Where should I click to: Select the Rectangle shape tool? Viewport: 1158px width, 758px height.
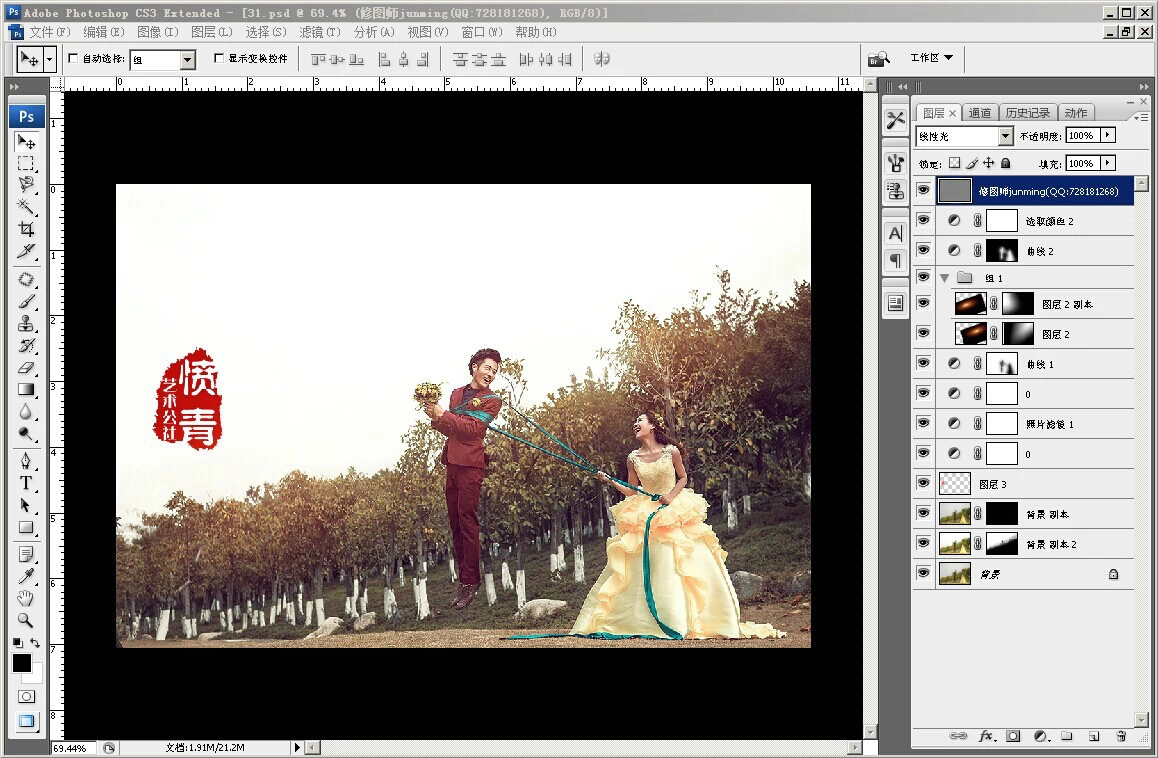pos(26,527)
